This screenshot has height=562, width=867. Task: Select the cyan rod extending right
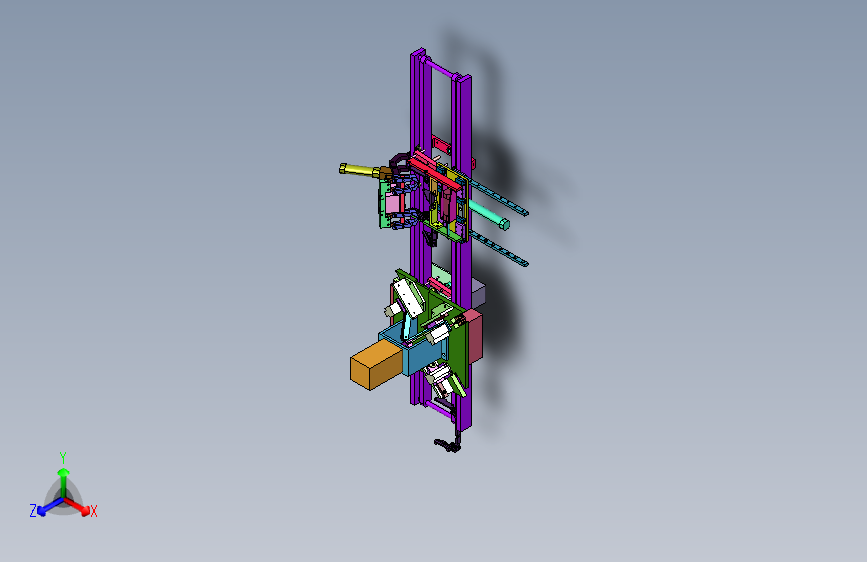[x=489, y=215]
